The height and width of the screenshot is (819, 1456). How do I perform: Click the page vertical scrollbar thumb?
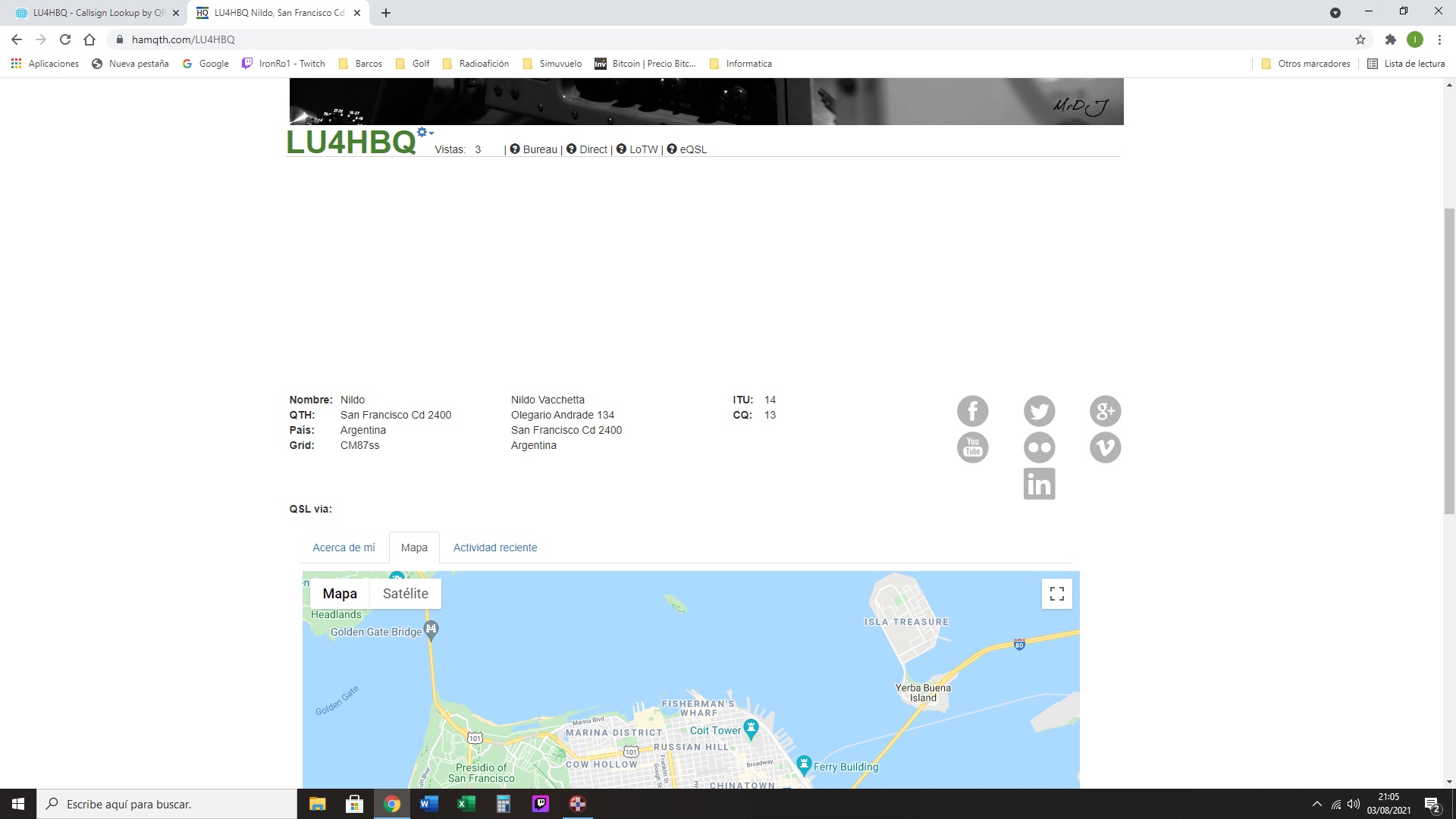pos(1449,360)
